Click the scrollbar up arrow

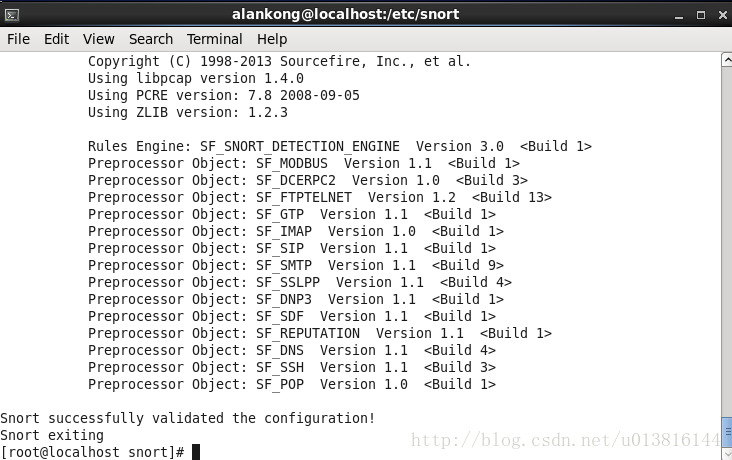pyautogui.click(x=727, y=60)
